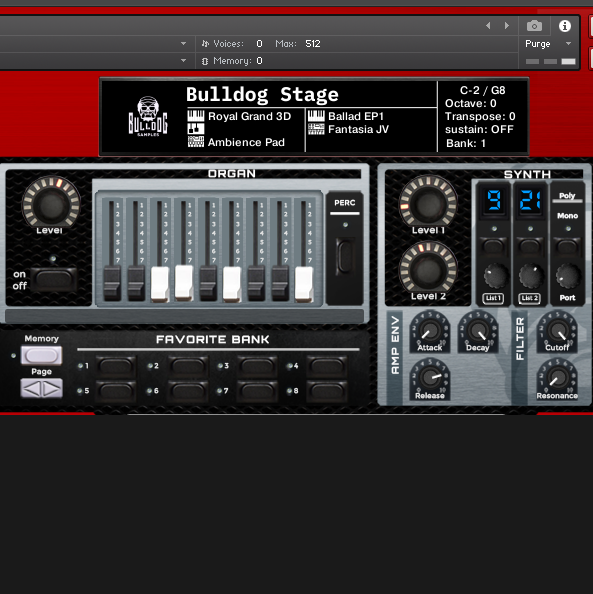Screen dimensions: 593x594
Task: Select Favorite Bank slot 1
Action: coord(116,366)
